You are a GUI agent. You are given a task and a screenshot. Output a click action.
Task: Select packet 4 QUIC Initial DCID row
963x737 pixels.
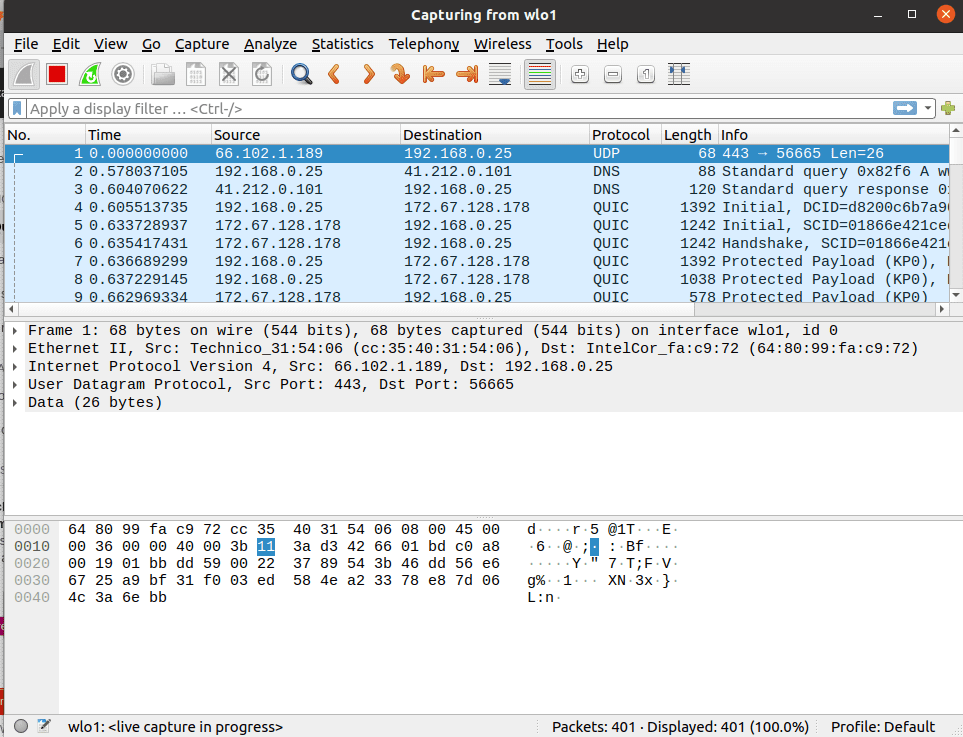tap(477, 207)
